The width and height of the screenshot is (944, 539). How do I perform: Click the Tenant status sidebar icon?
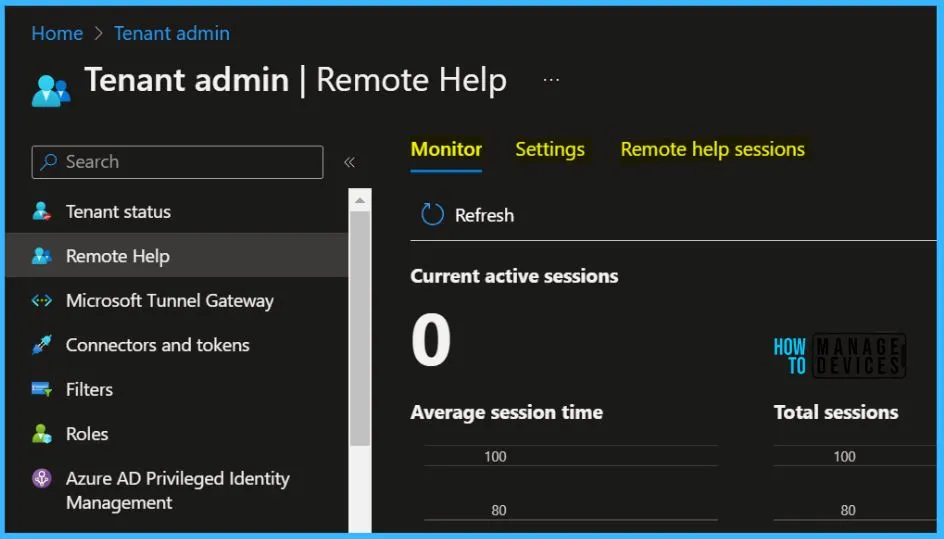pos(42,211)
